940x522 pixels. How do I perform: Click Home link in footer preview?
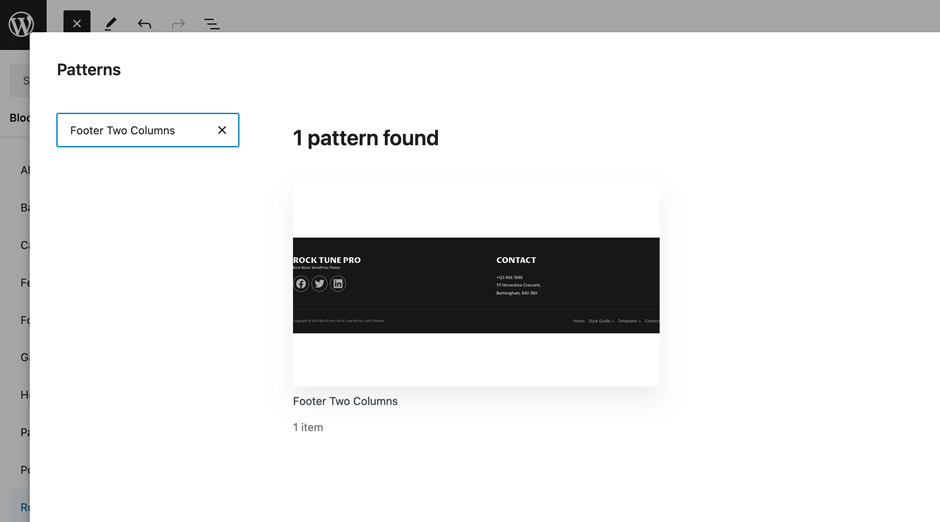pos(578,321)
